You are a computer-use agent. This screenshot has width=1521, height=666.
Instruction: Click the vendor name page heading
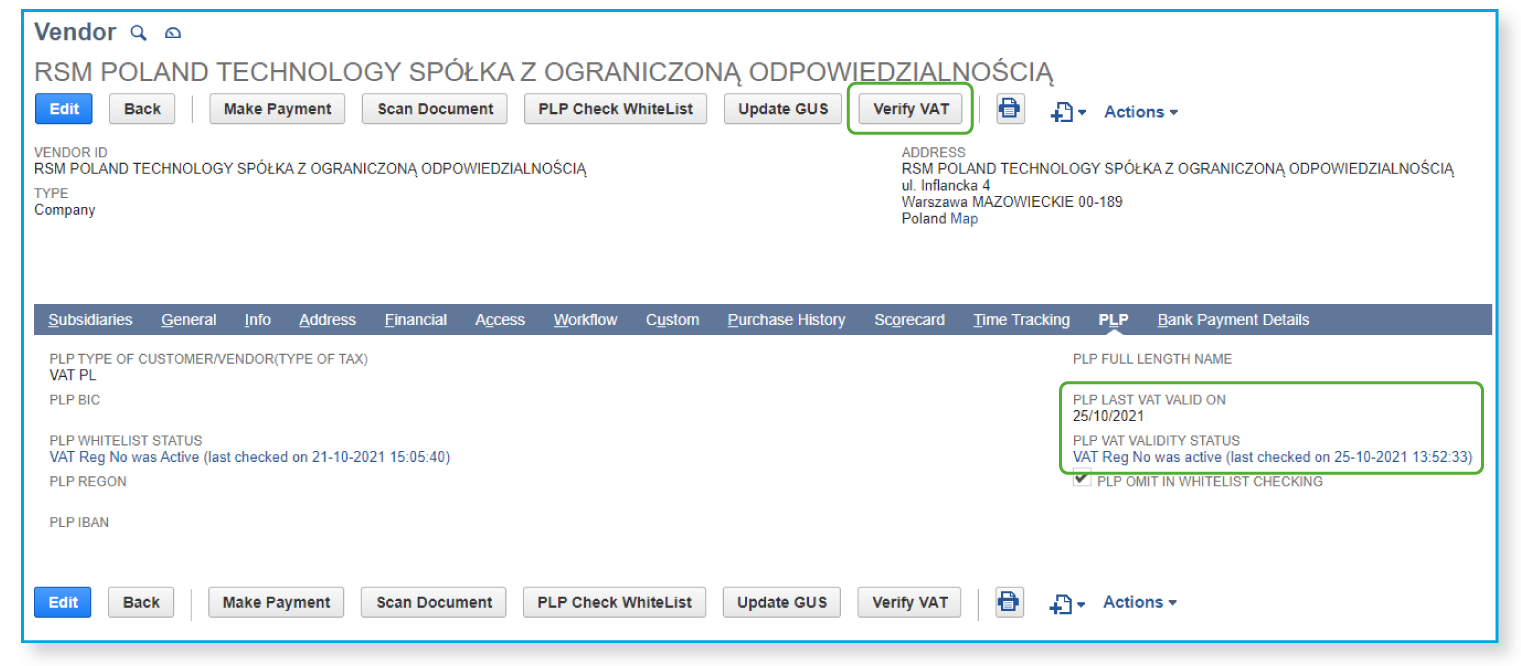544,72
